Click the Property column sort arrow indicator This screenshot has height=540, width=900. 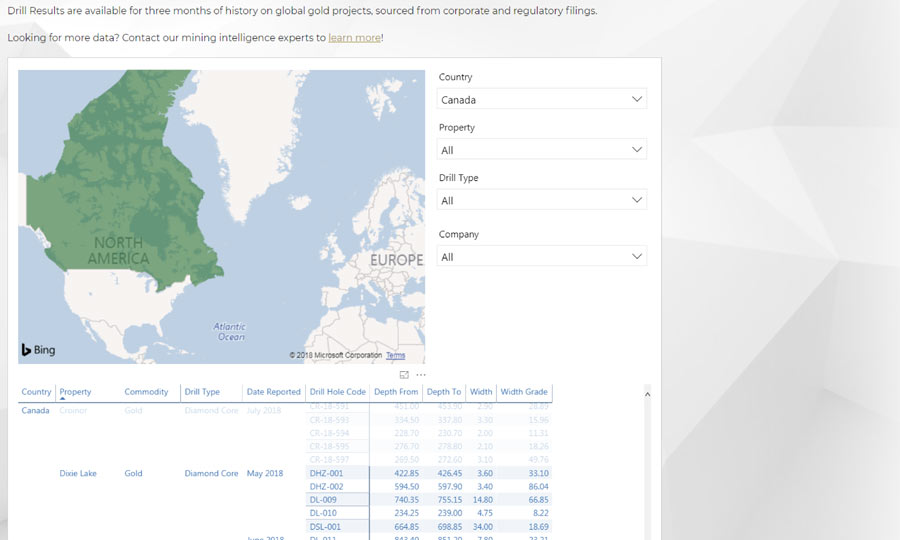[62, 399]
